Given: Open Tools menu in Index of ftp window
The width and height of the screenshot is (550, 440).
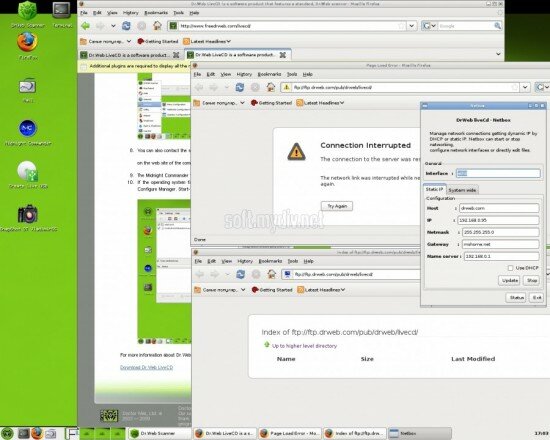Looking at the screenshot, I should click(x=293, y=261).
